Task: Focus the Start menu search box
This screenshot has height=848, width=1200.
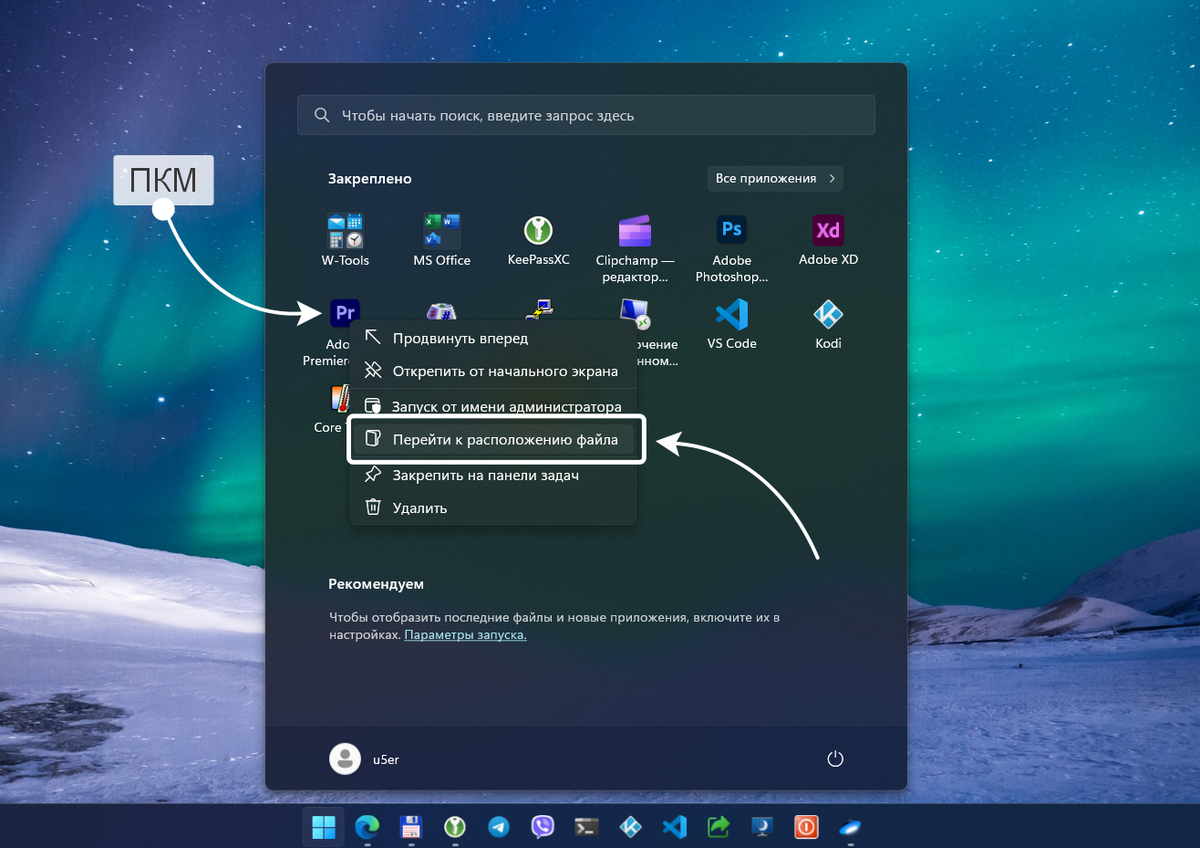Action: coord(586,115)
